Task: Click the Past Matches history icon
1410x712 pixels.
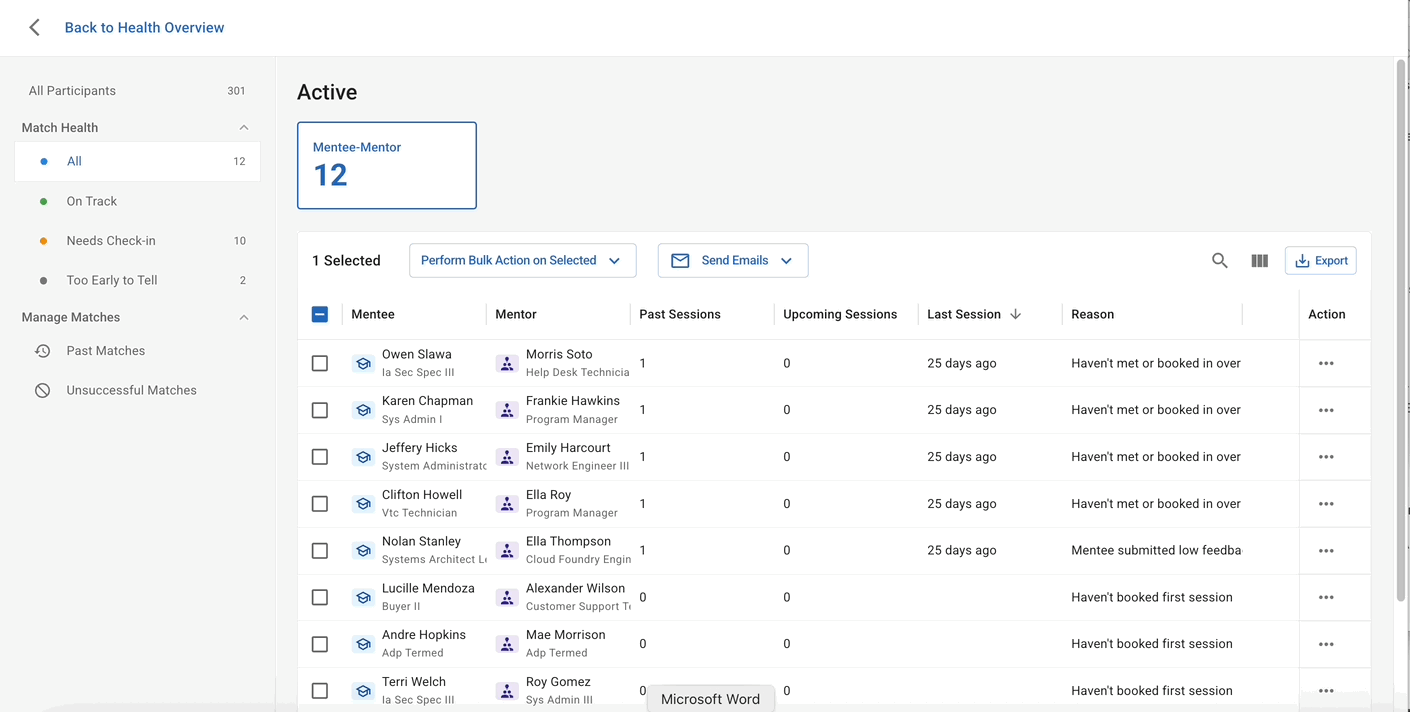Action: (43, 351)
